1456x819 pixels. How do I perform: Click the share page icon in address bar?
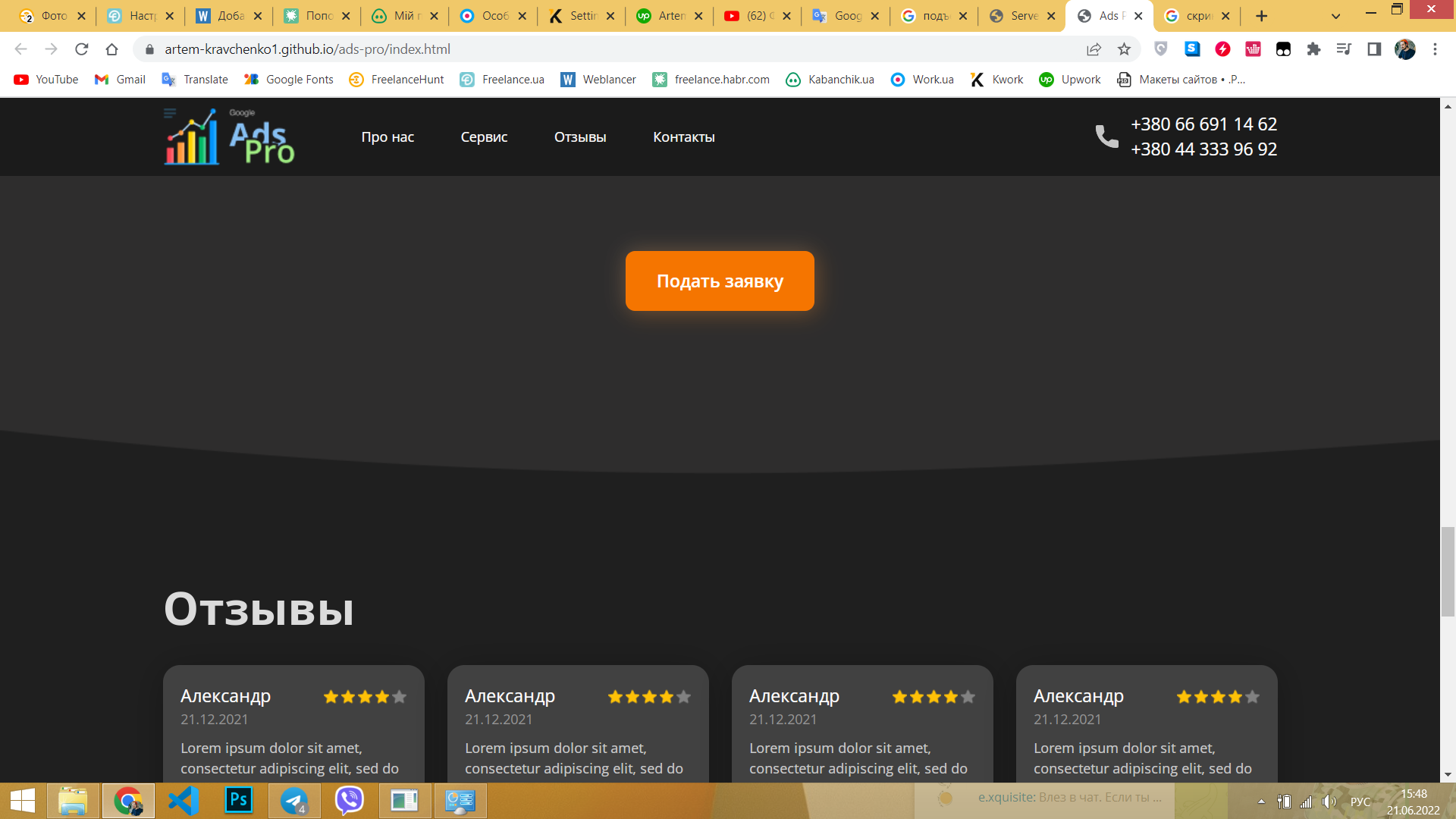(1094, 49)
